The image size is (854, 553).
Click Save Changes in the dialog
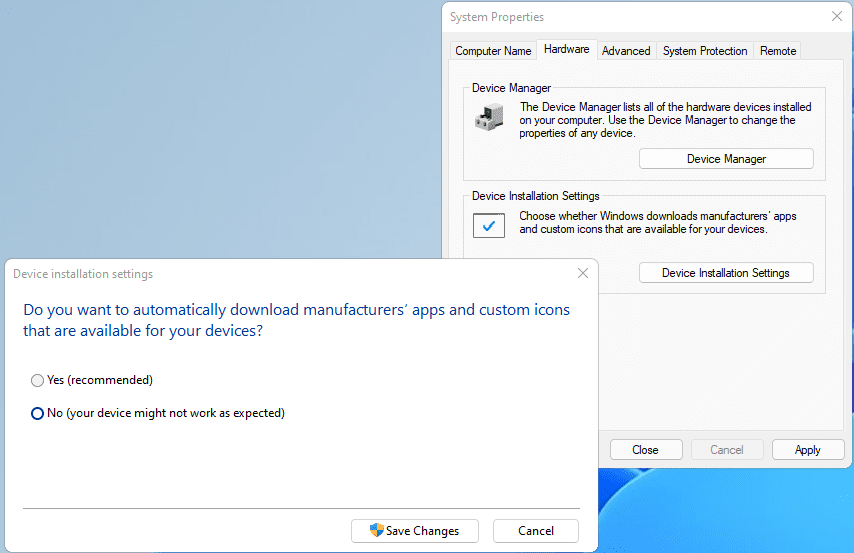pyautogui.click(x=415, y=531)
